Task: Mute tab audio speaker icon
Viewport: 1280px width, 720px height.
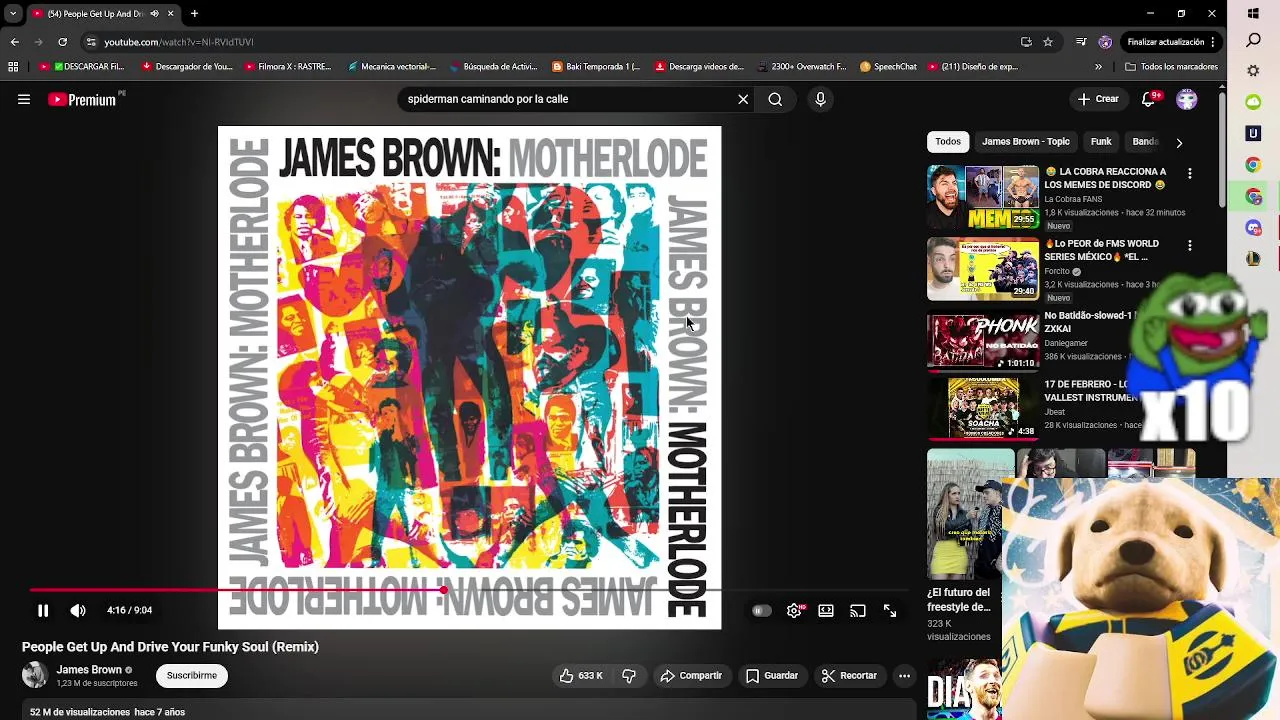Action: 154,14
